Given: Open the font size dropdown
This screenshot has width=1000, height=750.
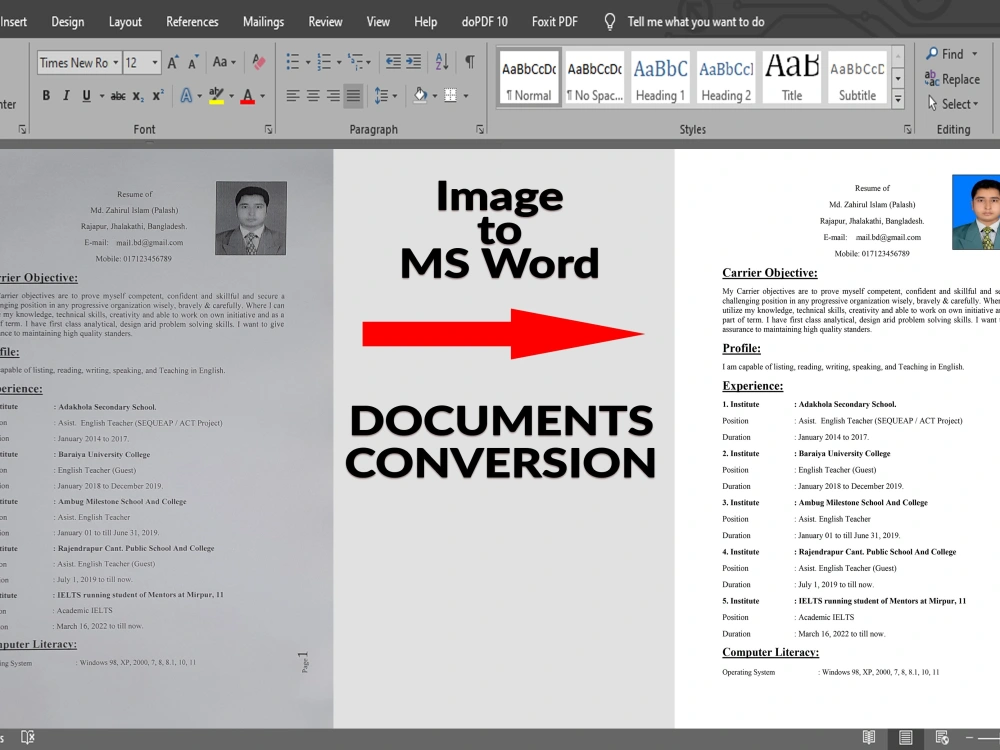Looking at the screenshot, I should pos(154,63).
